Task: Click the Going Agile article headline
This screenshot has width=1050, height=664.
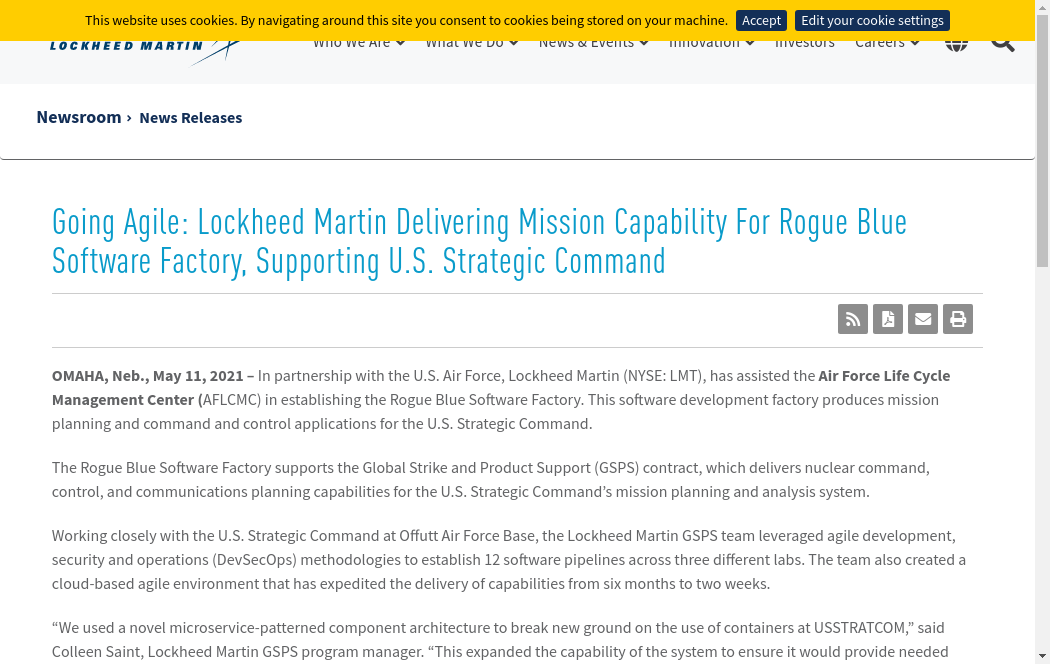Action: coord(479,241)
